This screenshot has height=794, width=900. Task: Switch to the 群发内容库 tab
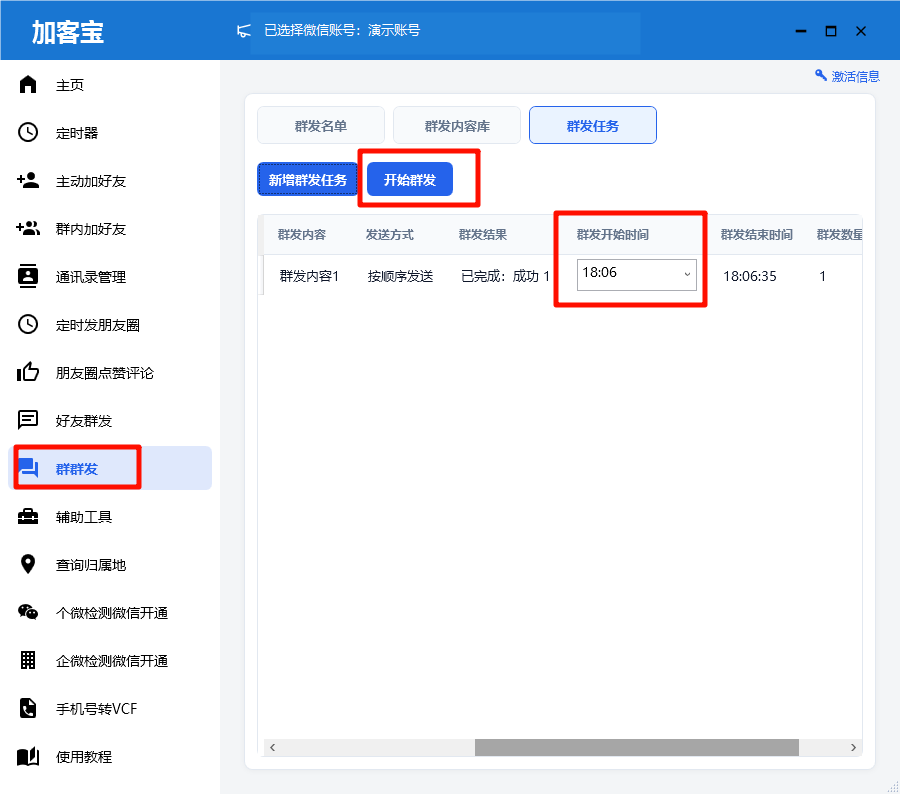[457, 125]
